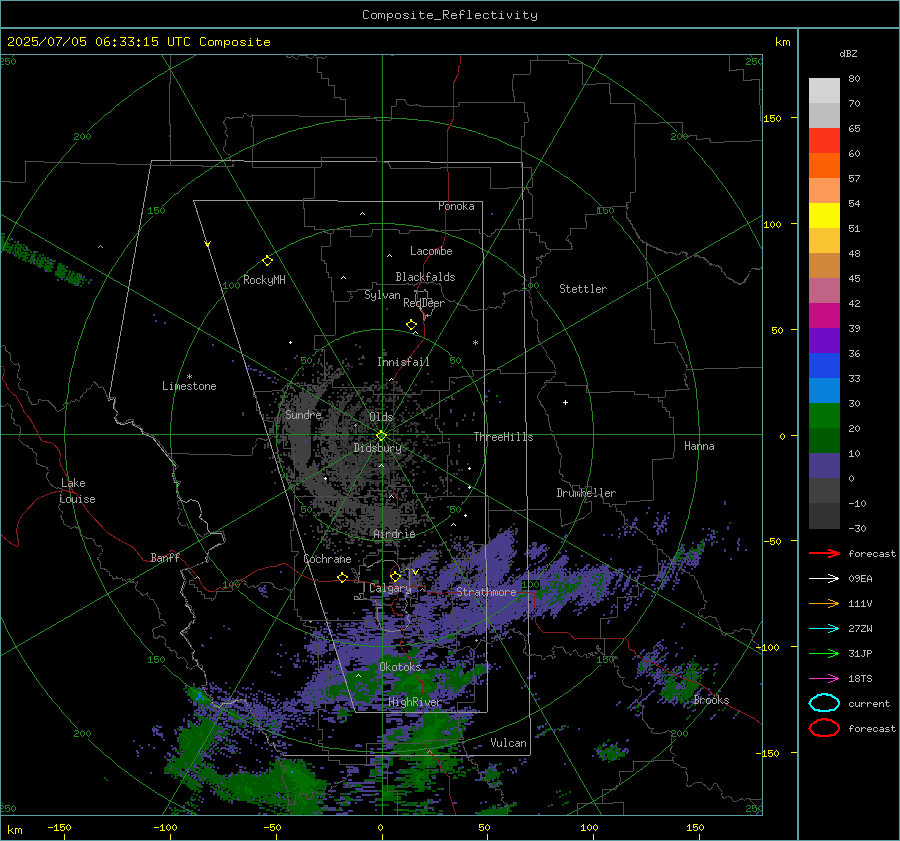900x841 pixels.
Task: Click the Sylvan label on map
Action: point(382,295)
